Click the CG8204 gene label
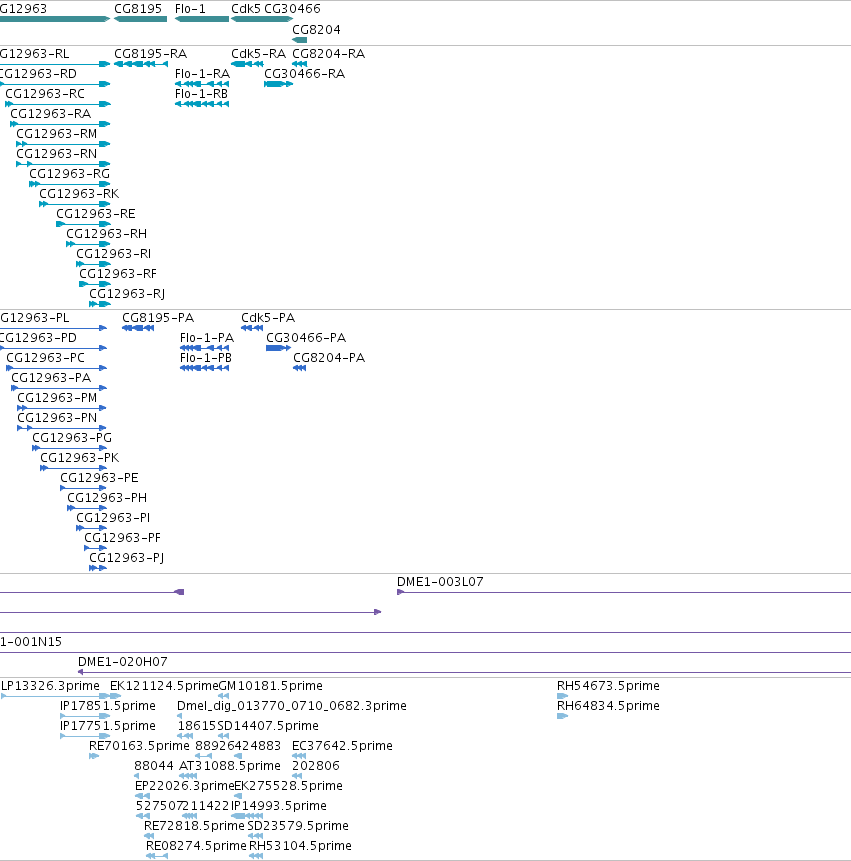Viewport: 851px width, 861px height. (316, 30)
